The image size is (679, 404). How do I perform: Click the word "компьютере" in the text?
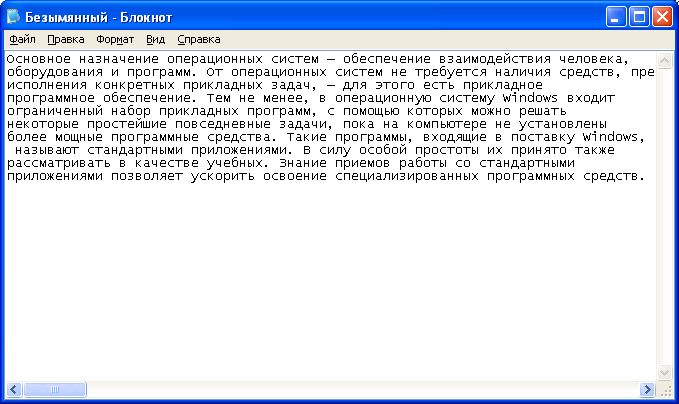point(447,124)
